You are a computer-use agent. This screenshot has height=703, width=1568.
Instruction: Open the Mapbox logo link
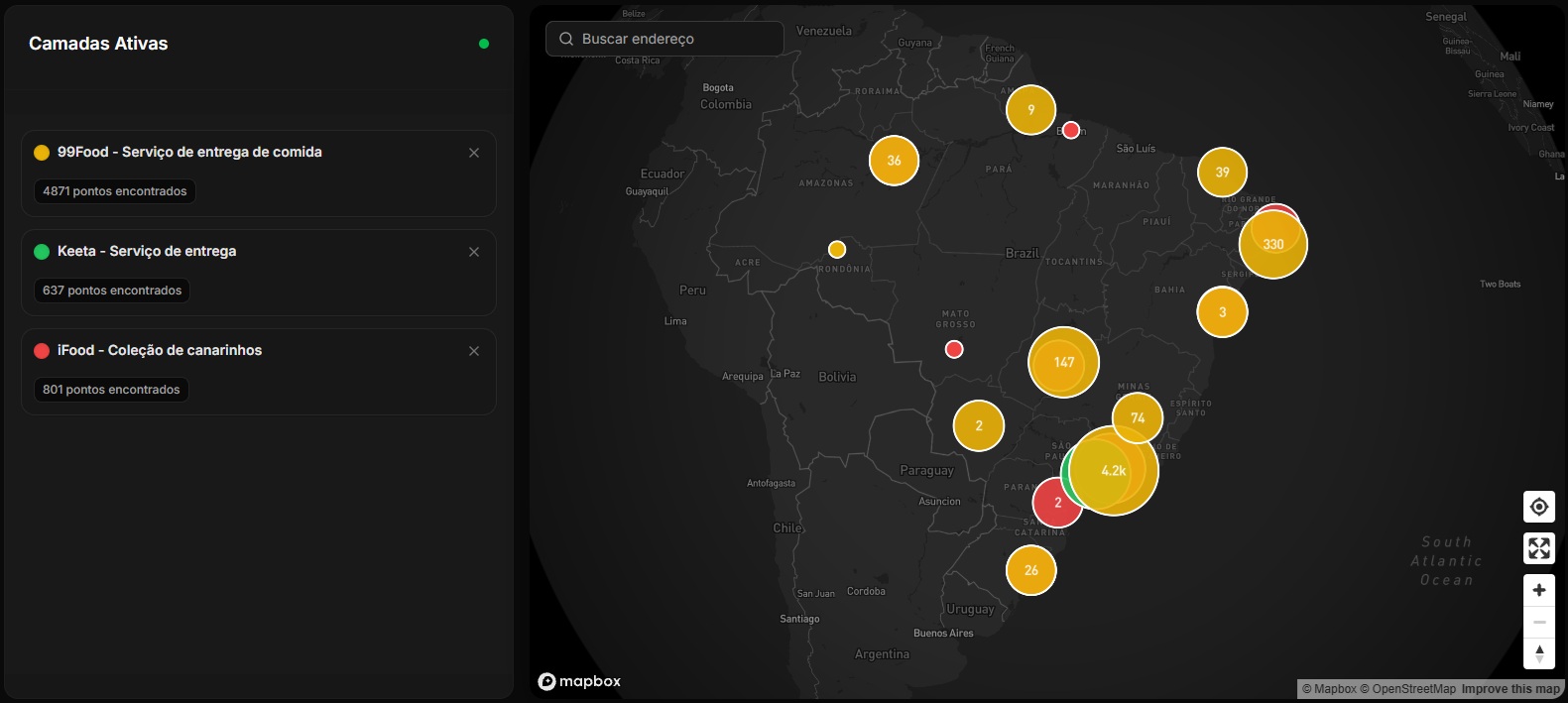pyautogui.click(x=579, y=681)
